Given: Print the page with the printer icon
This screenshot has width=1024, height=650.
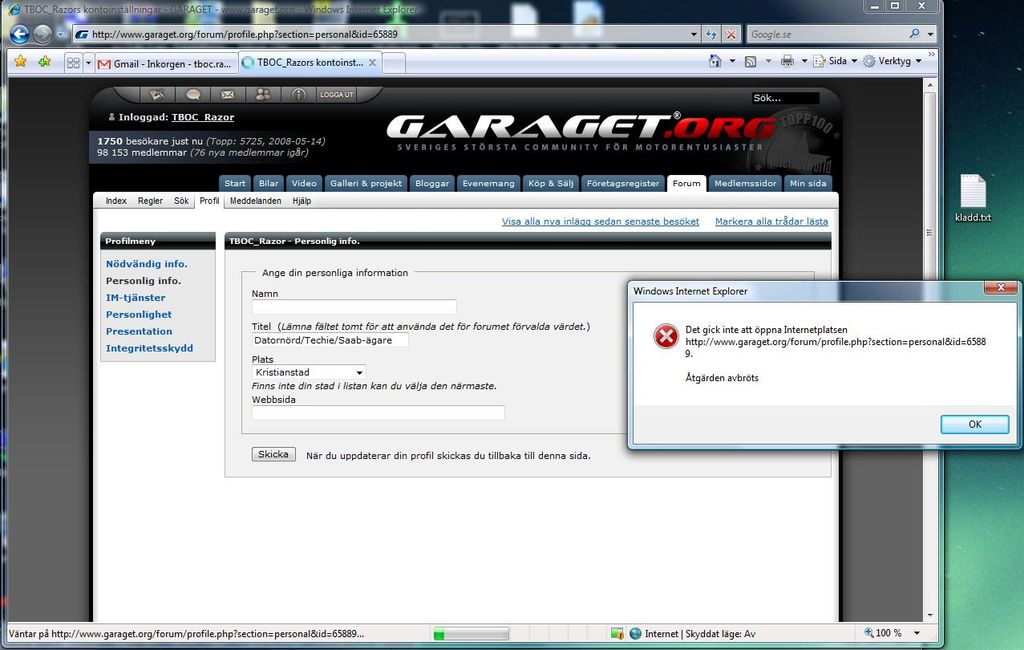Looking at the screenshot, I should [787, 61].
